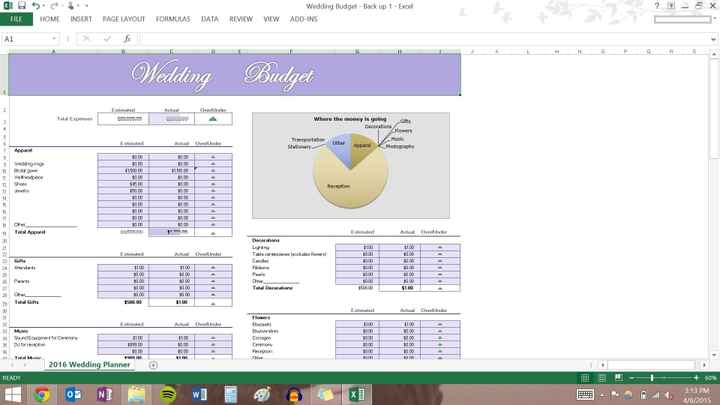720x405 pixels.
Task: Switch to the HOME ribbon tab
Action: pyautogui.click(x=50, y=19)
